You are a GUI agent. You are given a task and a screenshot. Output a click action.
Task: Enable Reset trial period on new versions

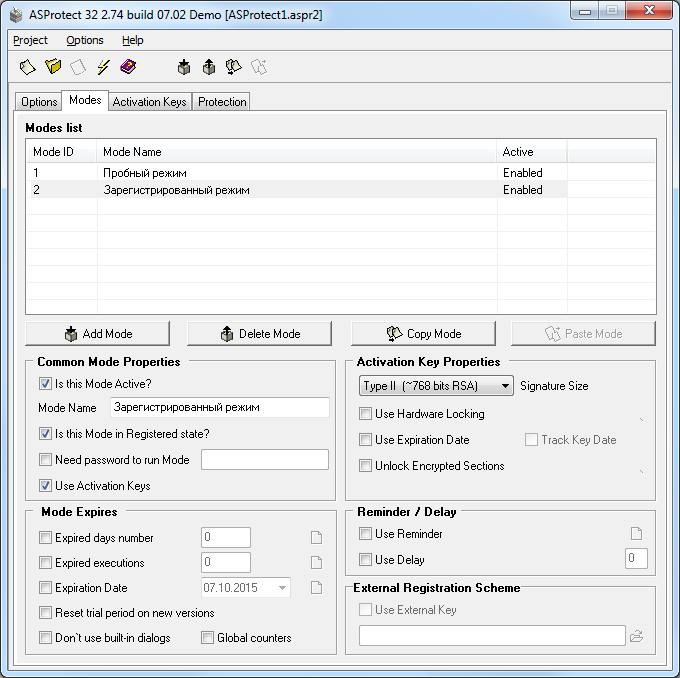(x=45, y=612)
